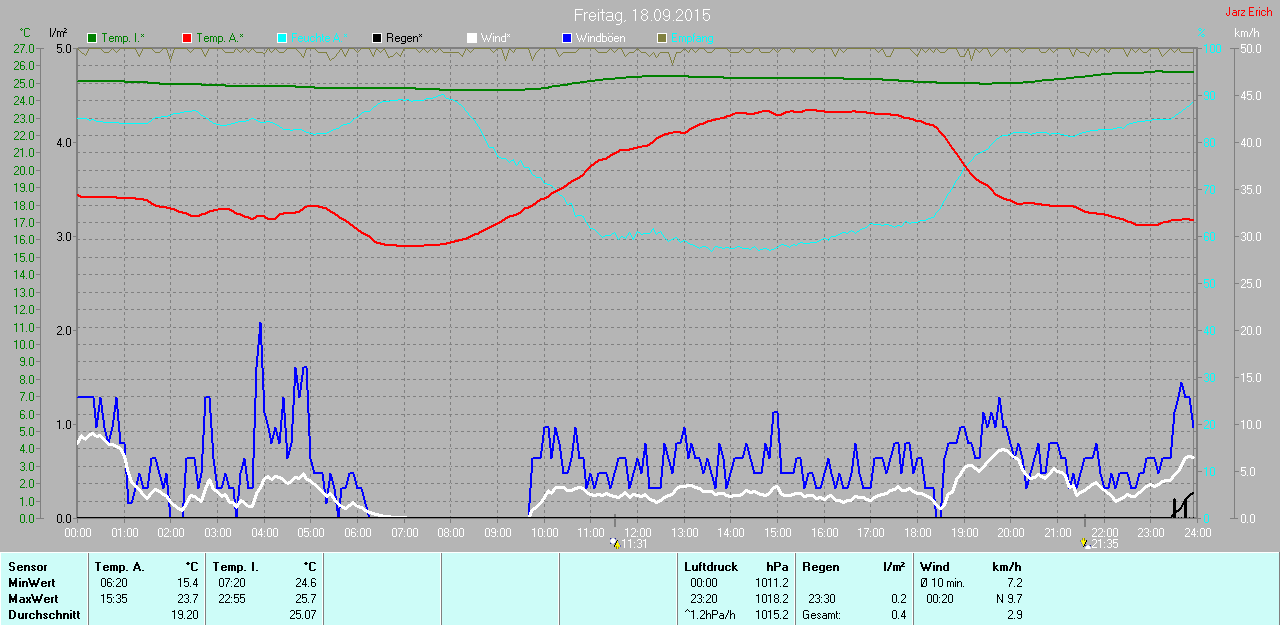Click the Temp. I. minimum value 24.6
This screenshot has height=625, width=1280.
[x=305, y=583]
